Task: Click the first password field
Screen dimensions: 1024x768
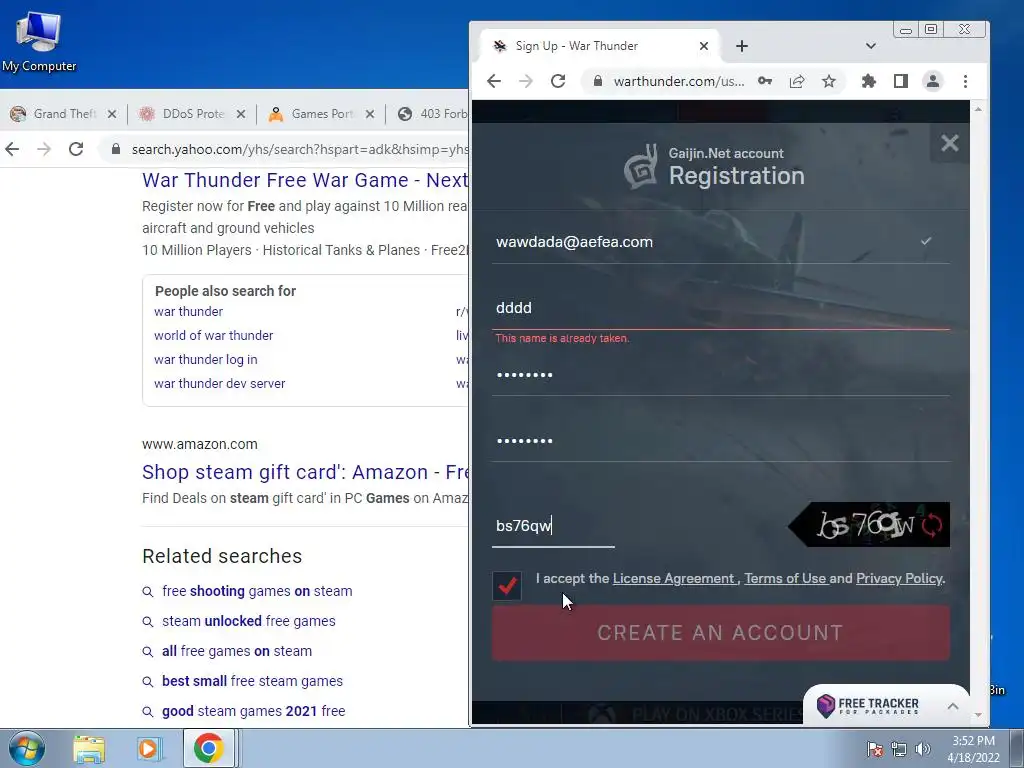Action: tap(720, 374)
